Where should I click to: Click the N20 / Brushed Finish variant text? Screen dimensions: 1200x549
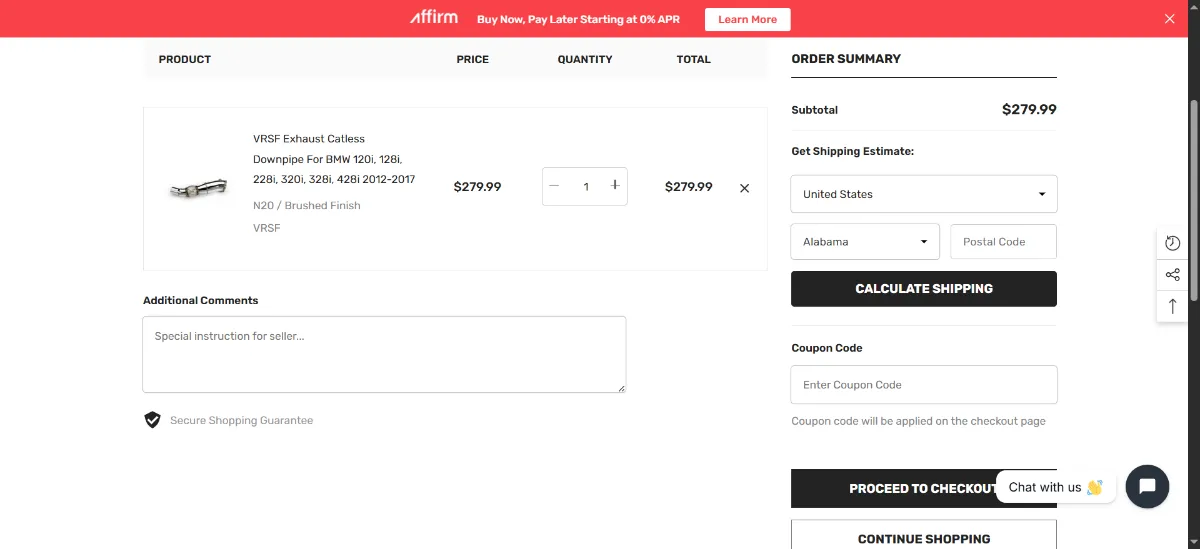(306, 206)
